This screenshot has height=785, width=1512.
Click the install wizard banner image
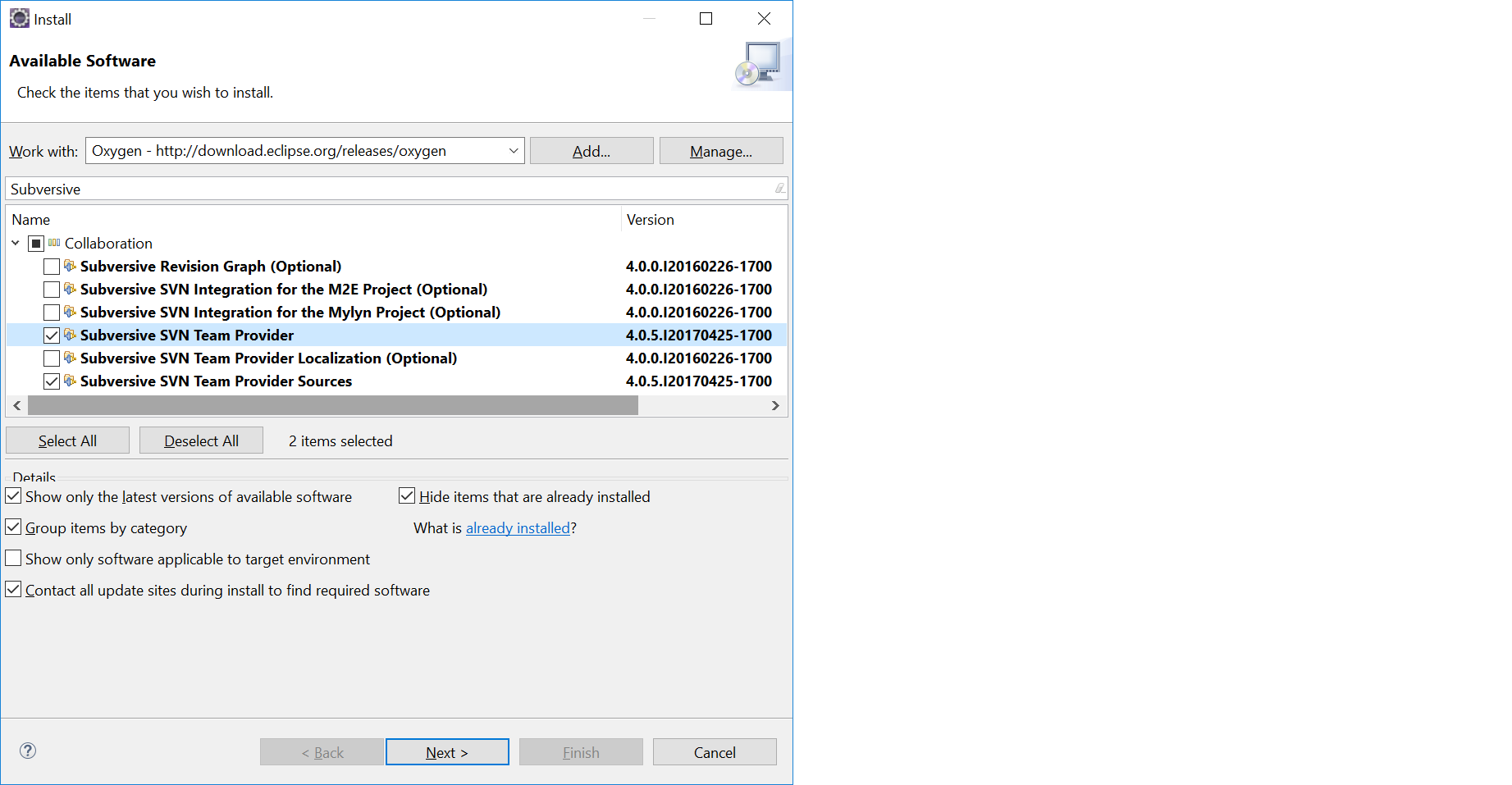point(762,64)
